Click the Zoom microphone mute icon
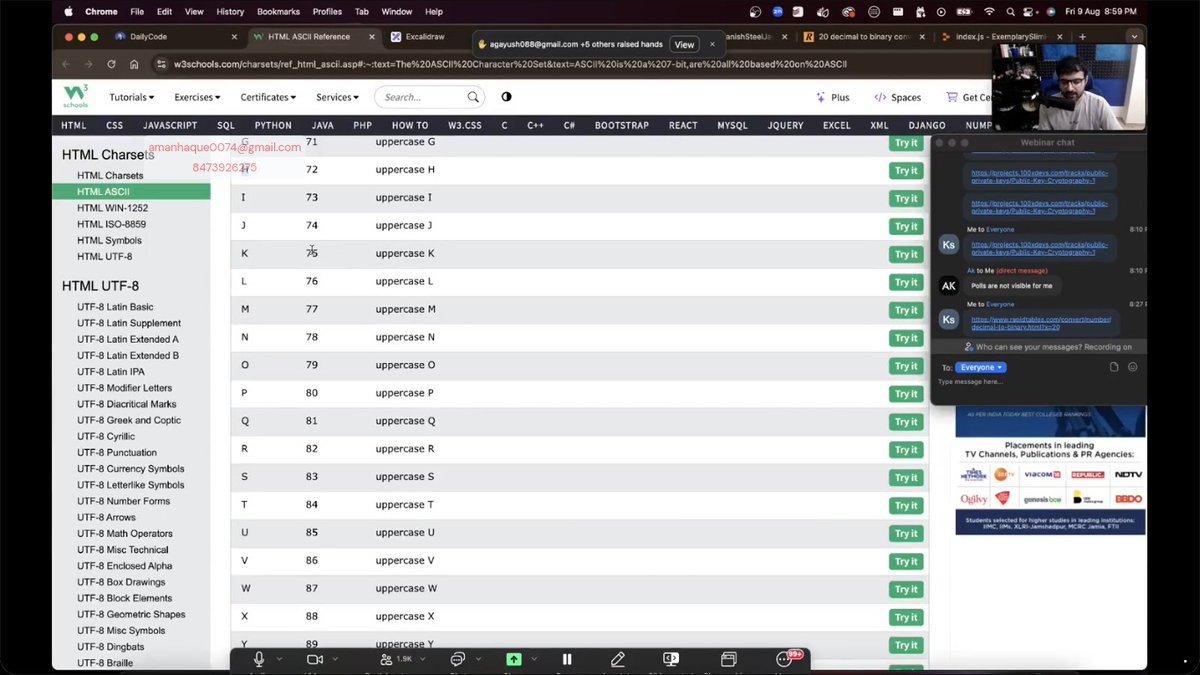 tap(259, 659)
